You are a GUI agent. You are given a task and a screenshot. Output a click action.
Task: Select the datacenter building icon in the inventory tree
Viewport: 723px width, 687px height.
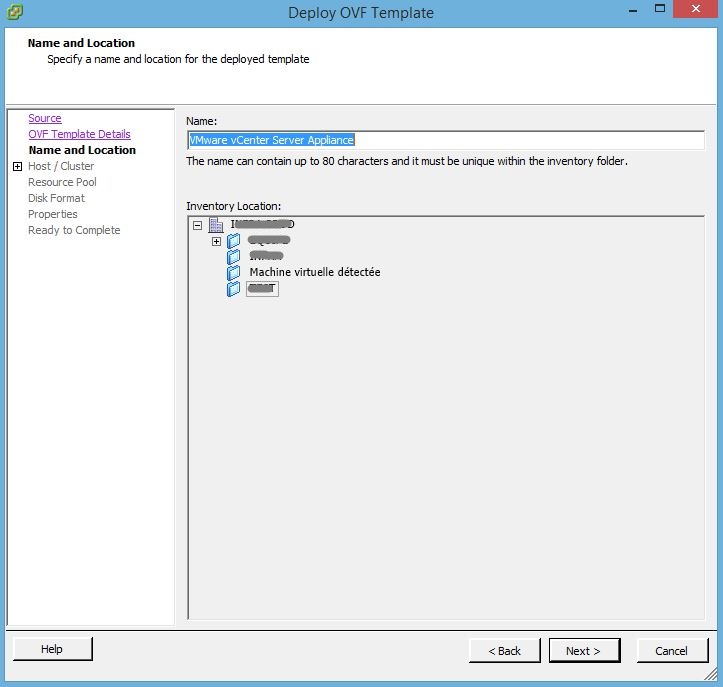pos(216,225)
